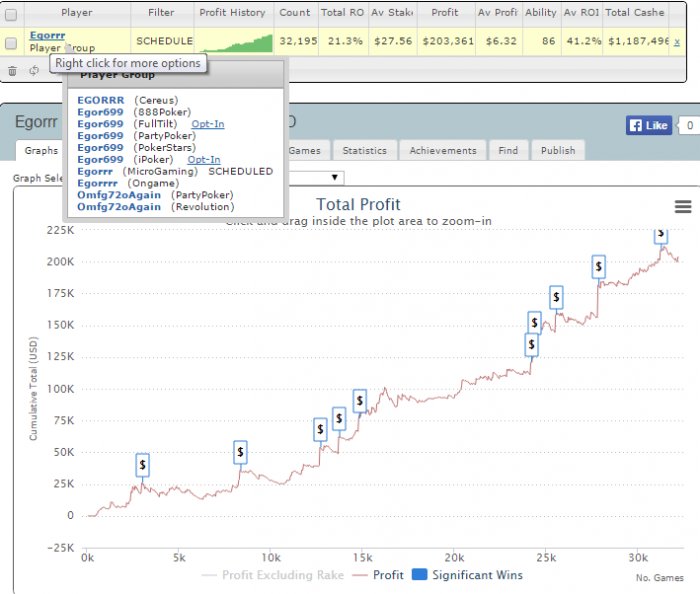Image resolution: width=700 pixels, height=594 pixels.
Task: Open the chart hamburger menu icon
Action: point(683,206)
